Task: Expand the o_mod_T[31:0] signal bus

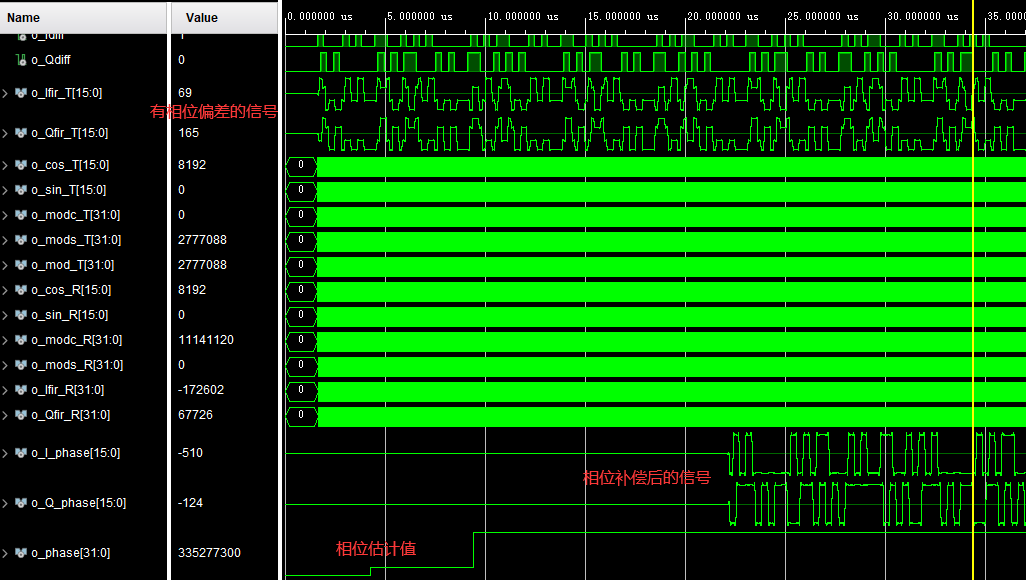Action: point(5,265)
